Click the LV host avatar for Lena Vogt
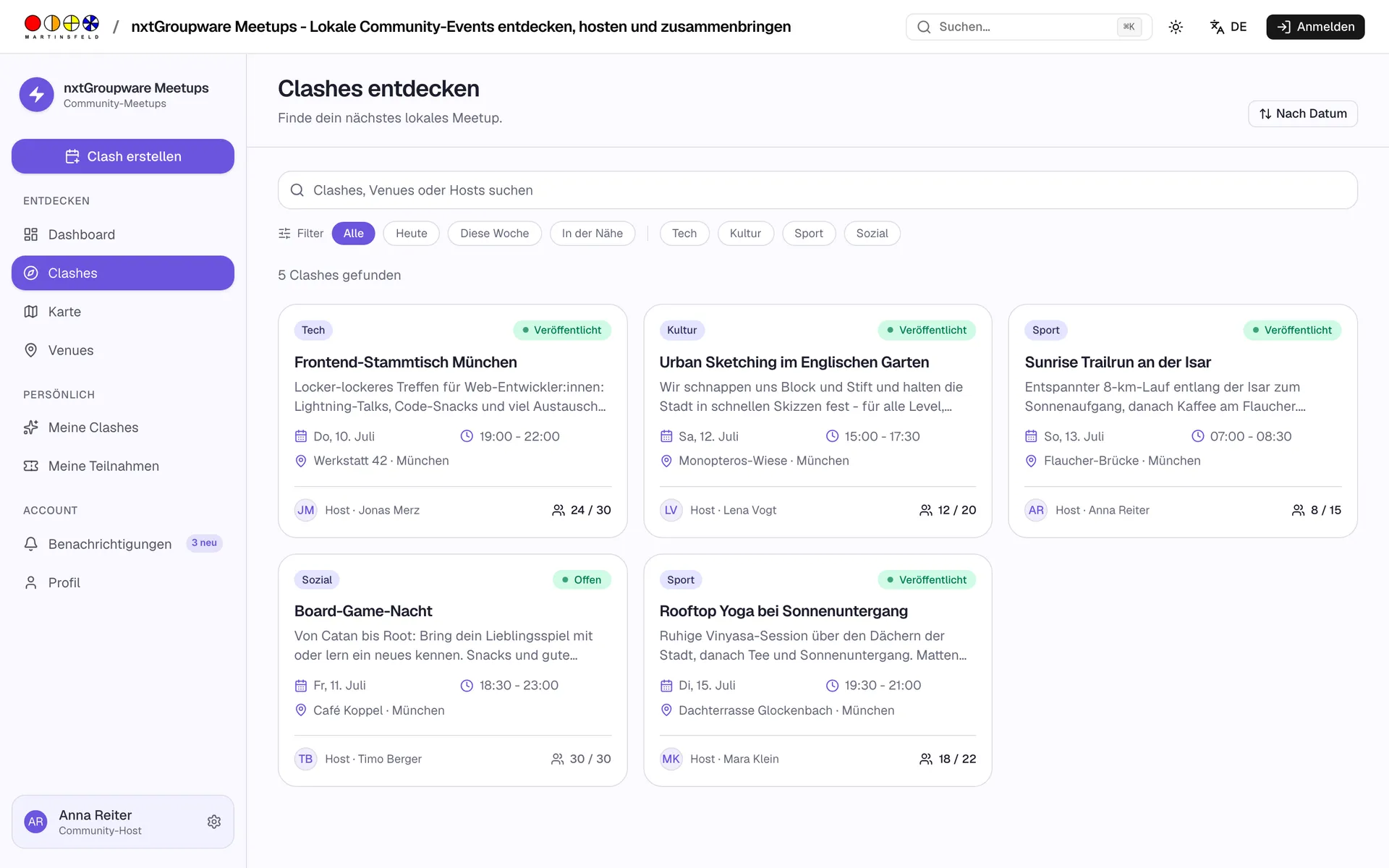The width and height of the screenshot is (1389, 868). [x=671, y=510]
